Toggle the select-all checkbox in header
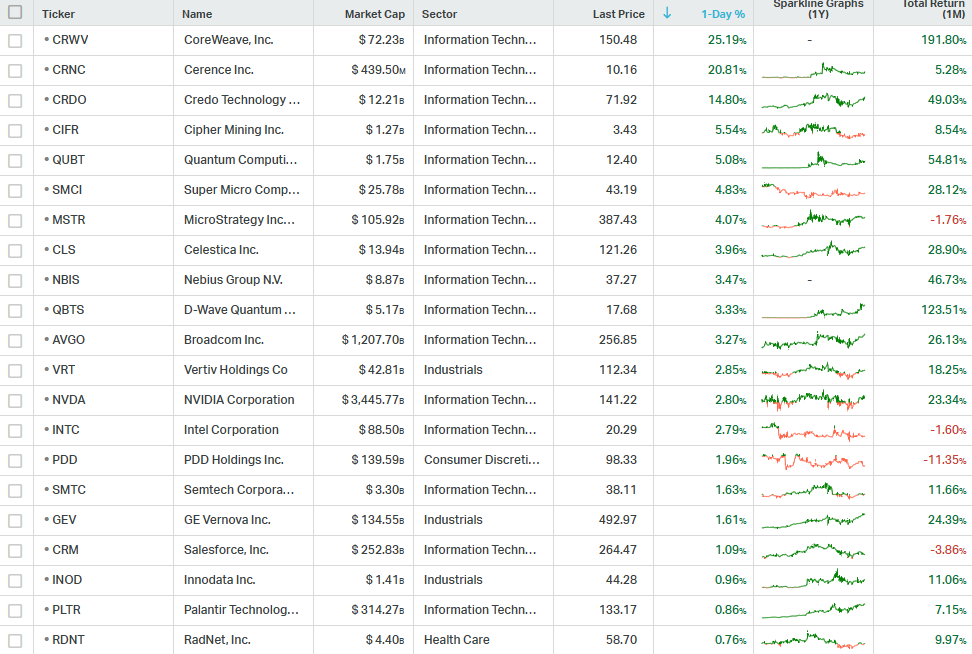Screen dimensions: 972x654 pos(15,12)
